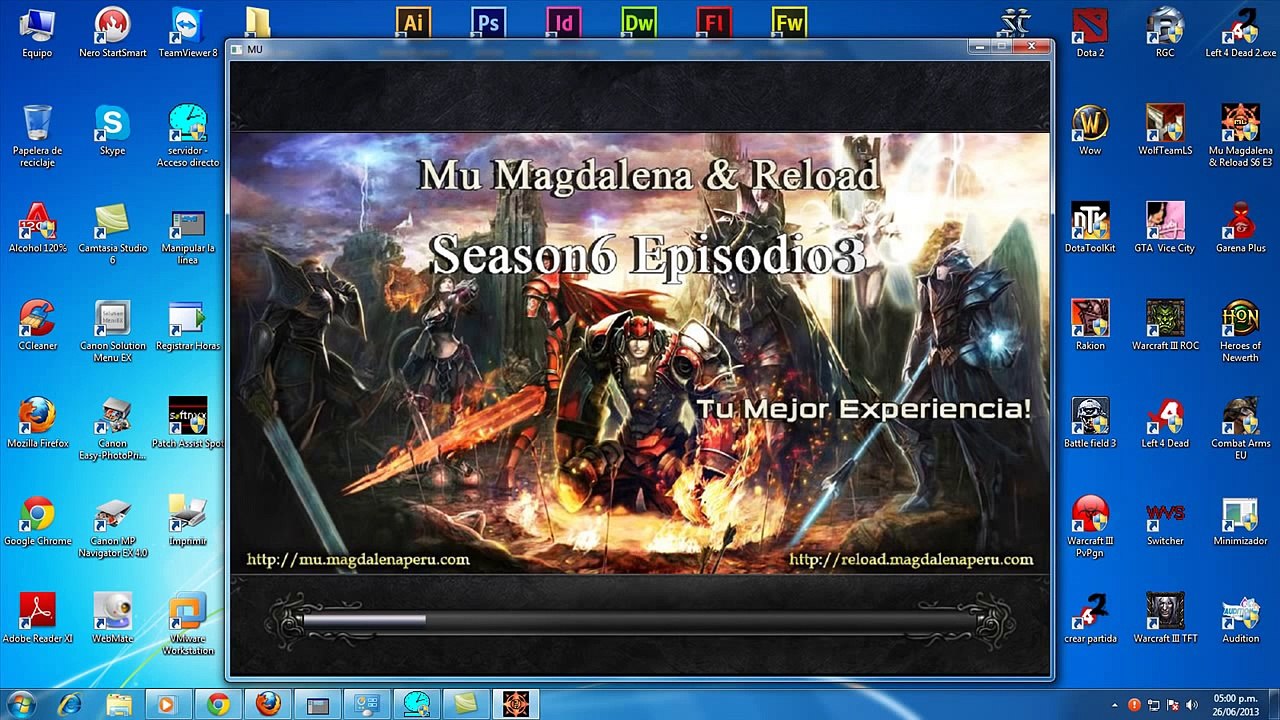Open the volume control in tray
1280x720 pixels.
1192,705
